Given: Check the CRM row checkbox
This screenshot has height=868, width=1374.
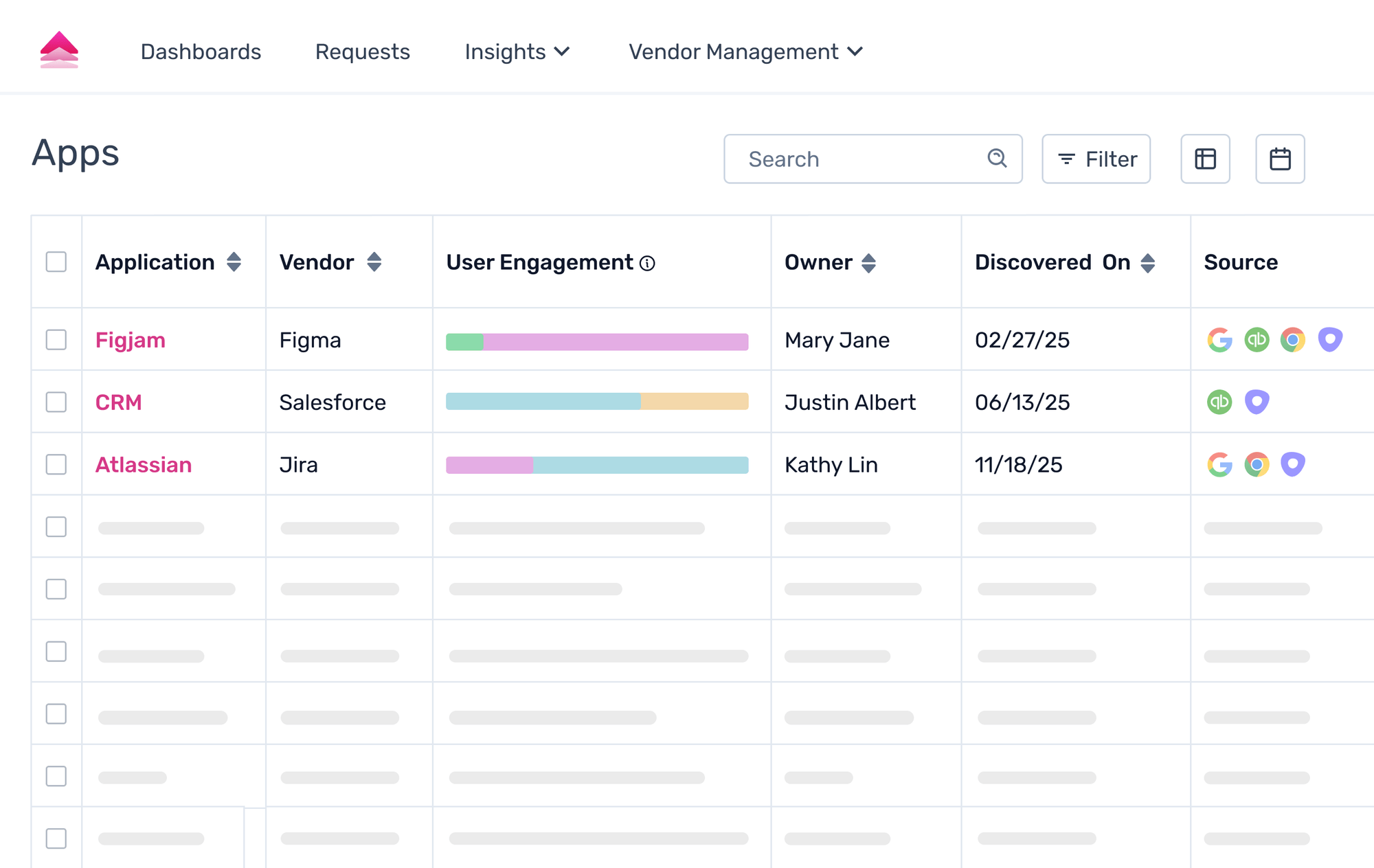Looking at the screenshot, I should [56, 402].
